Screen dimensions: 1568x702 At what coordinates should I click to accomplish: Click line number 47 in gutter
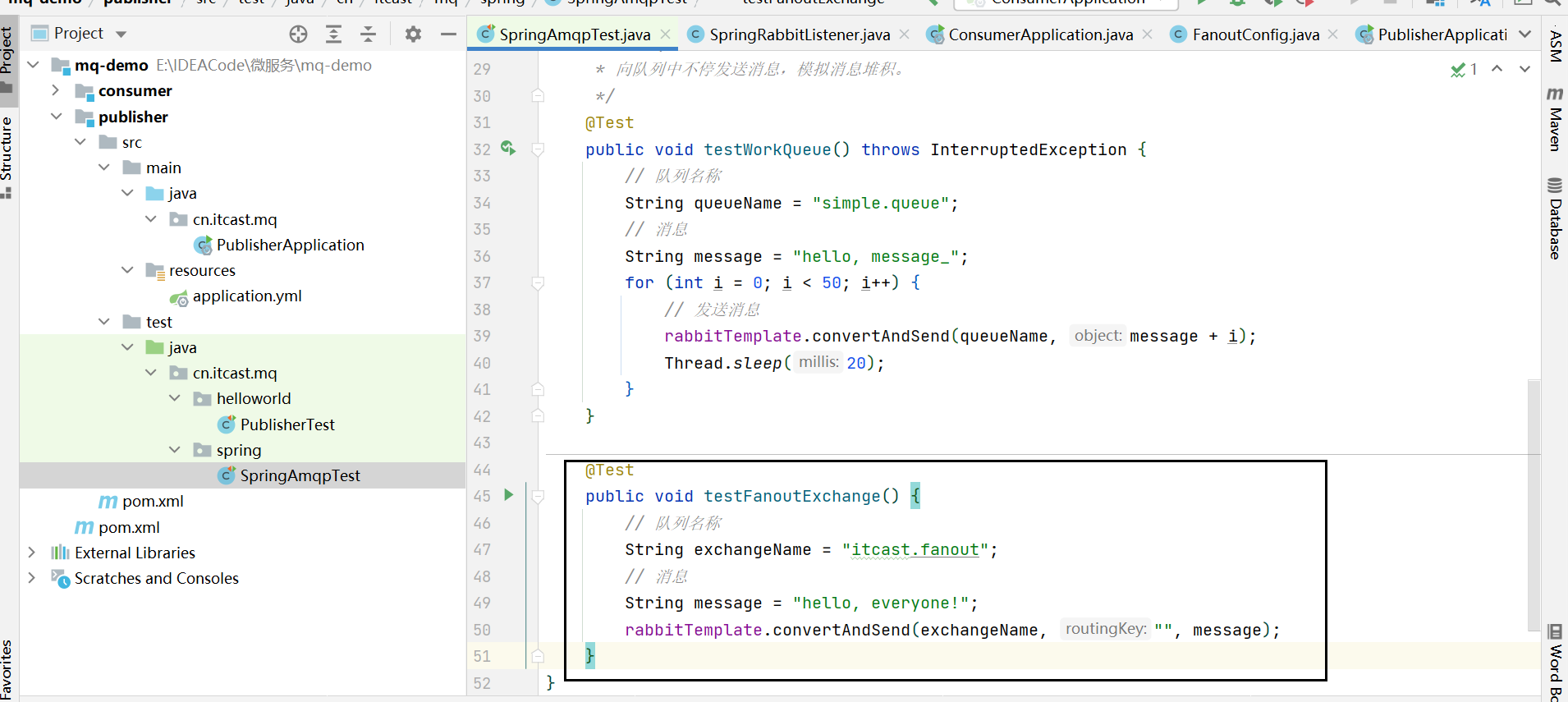pos(482,549)
